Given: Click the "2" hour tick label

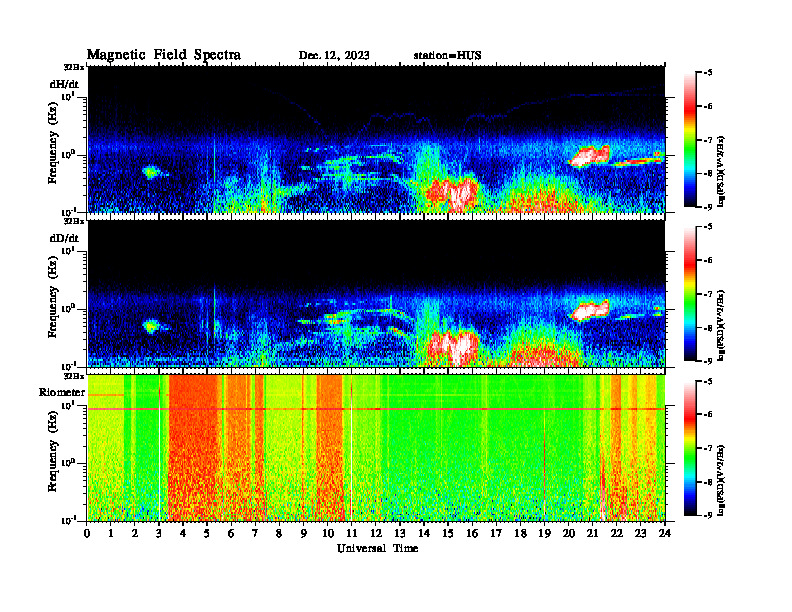Looking at the screenshot, I should (x=135, y=533).
